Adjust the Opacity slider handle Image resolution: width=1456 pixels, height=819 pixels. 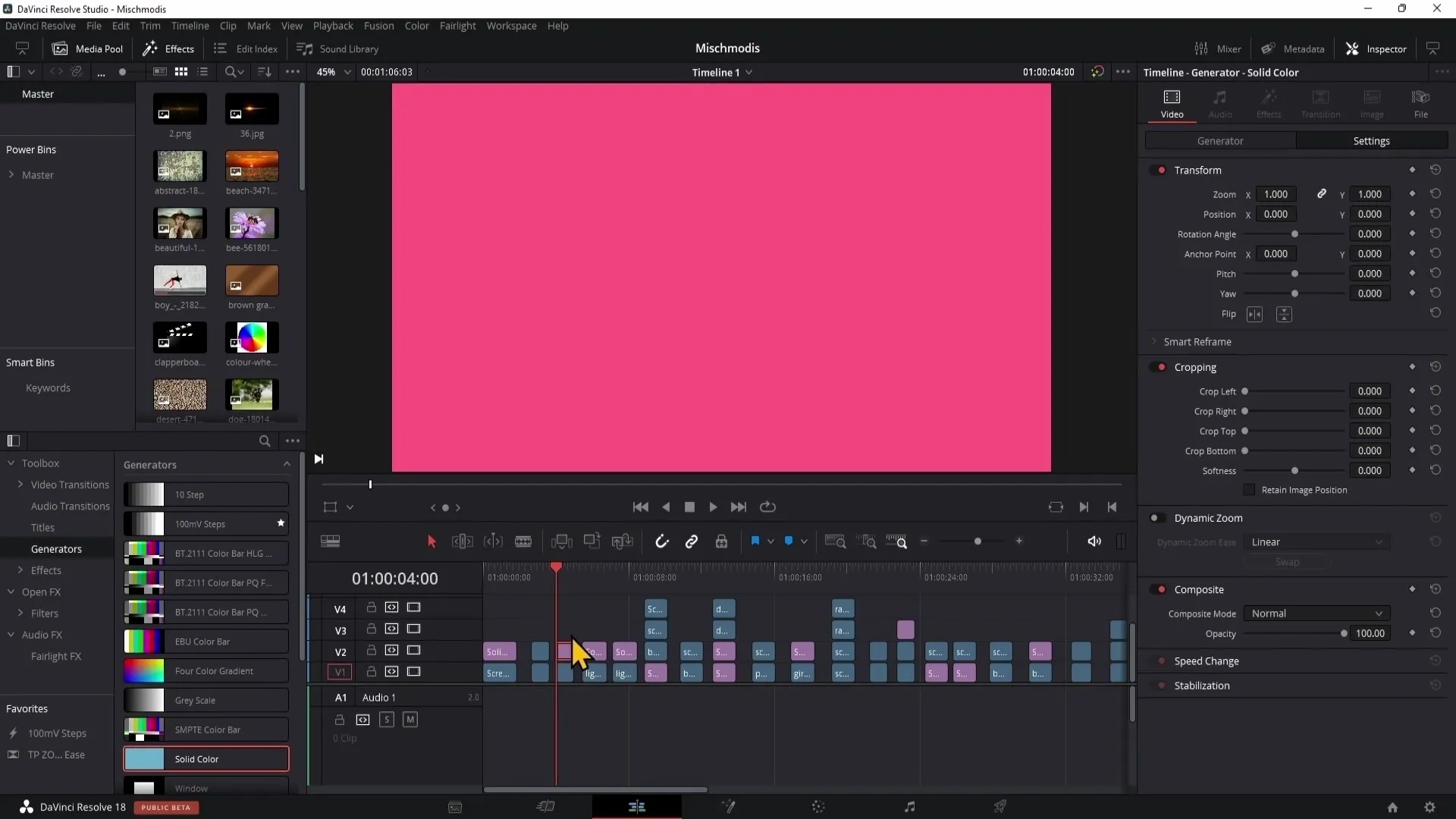pyautogui.click(x=1344, y=634)
